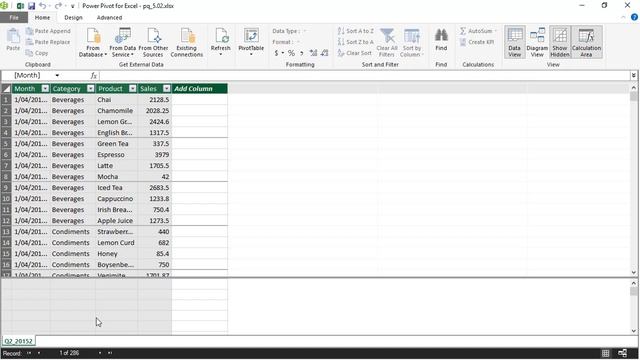
Task: Collapse the ribbon with the caret
Action: pyautogui.click(x=623, y=18)
